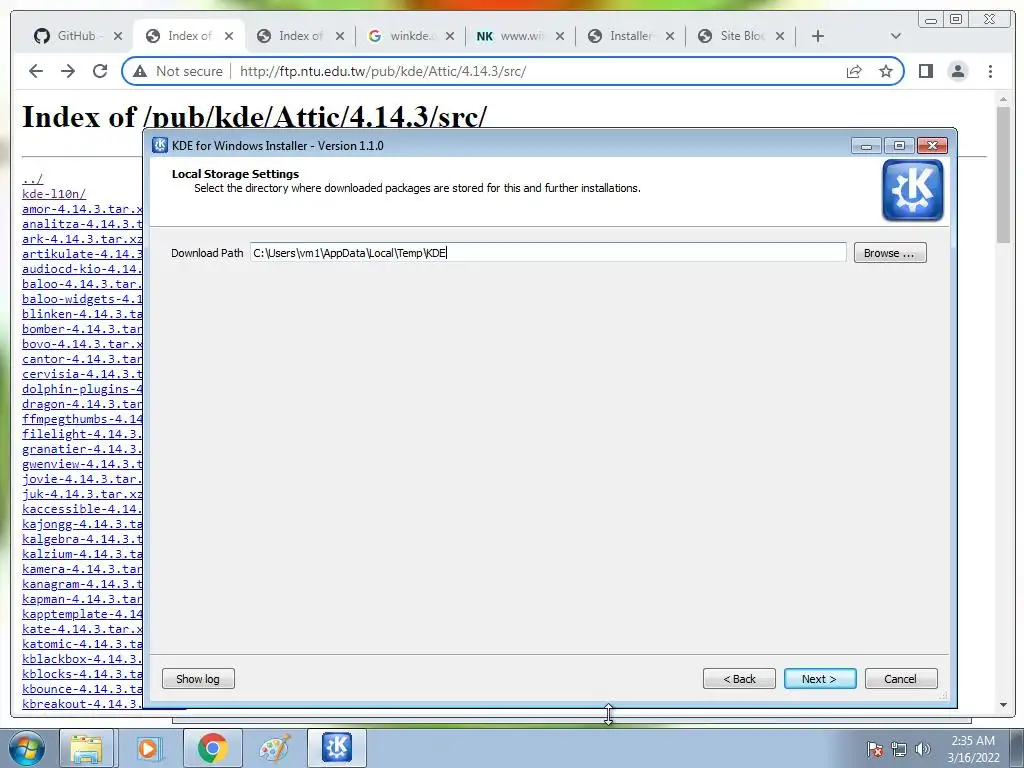
Task: Reload the current page
Action: tap(100, 71)
